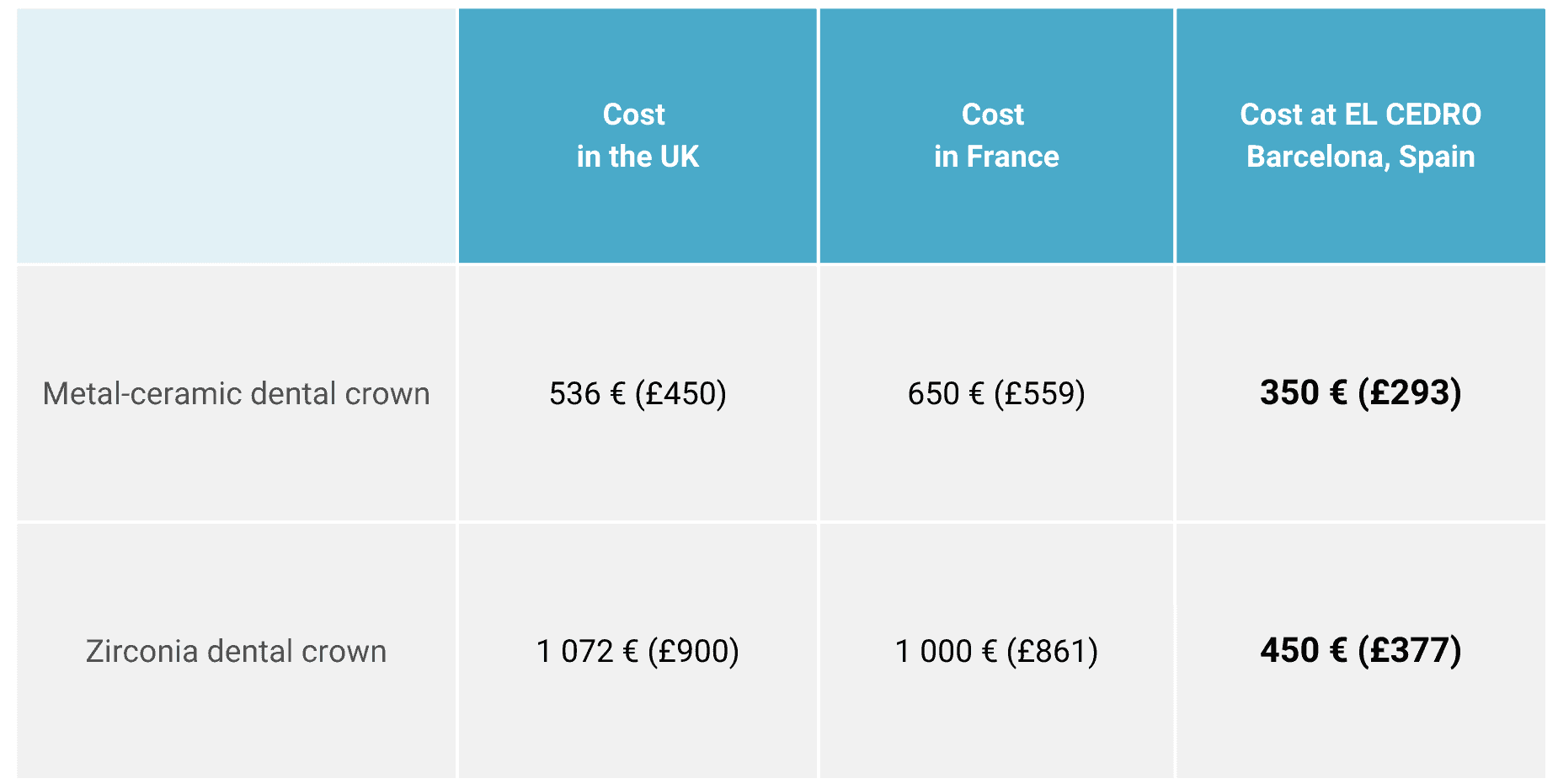This screenshot has height=784, width=1558.
Task: Click the (£861) pound amount
Action: [x=1052, y=651]
